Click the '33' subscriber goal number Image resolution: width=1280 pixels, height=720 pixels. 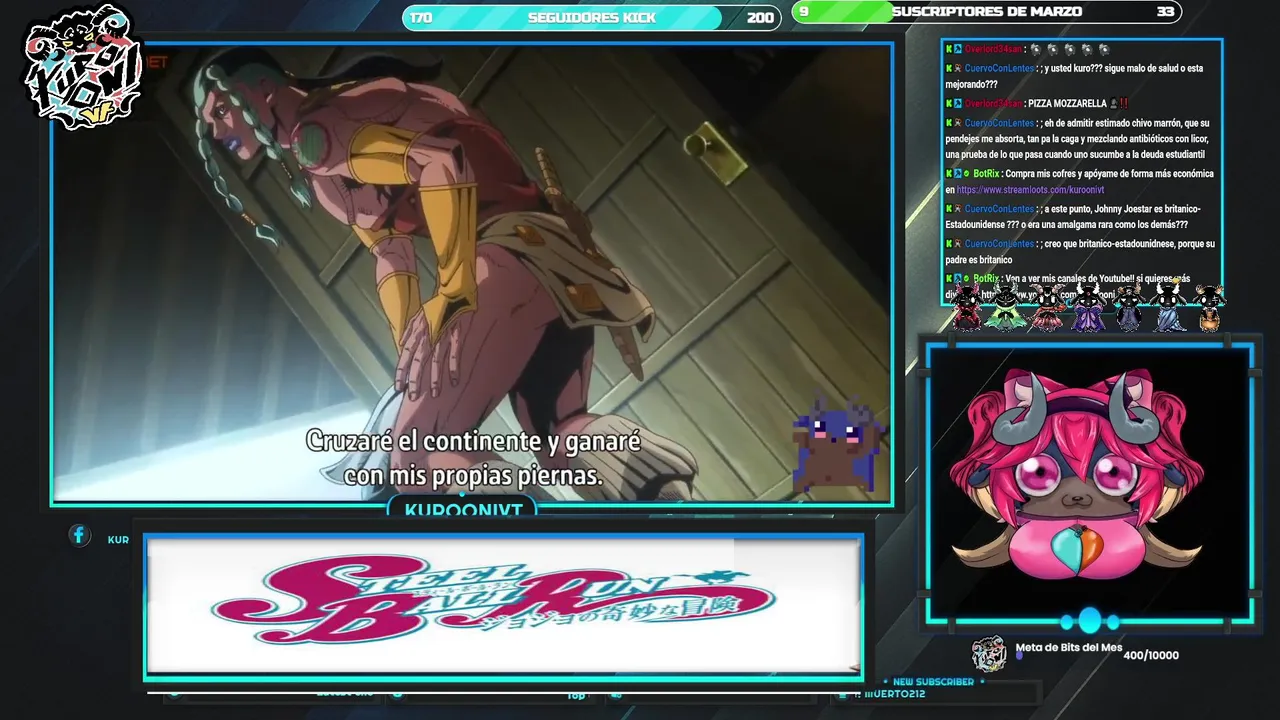[x=1165, y=12]
